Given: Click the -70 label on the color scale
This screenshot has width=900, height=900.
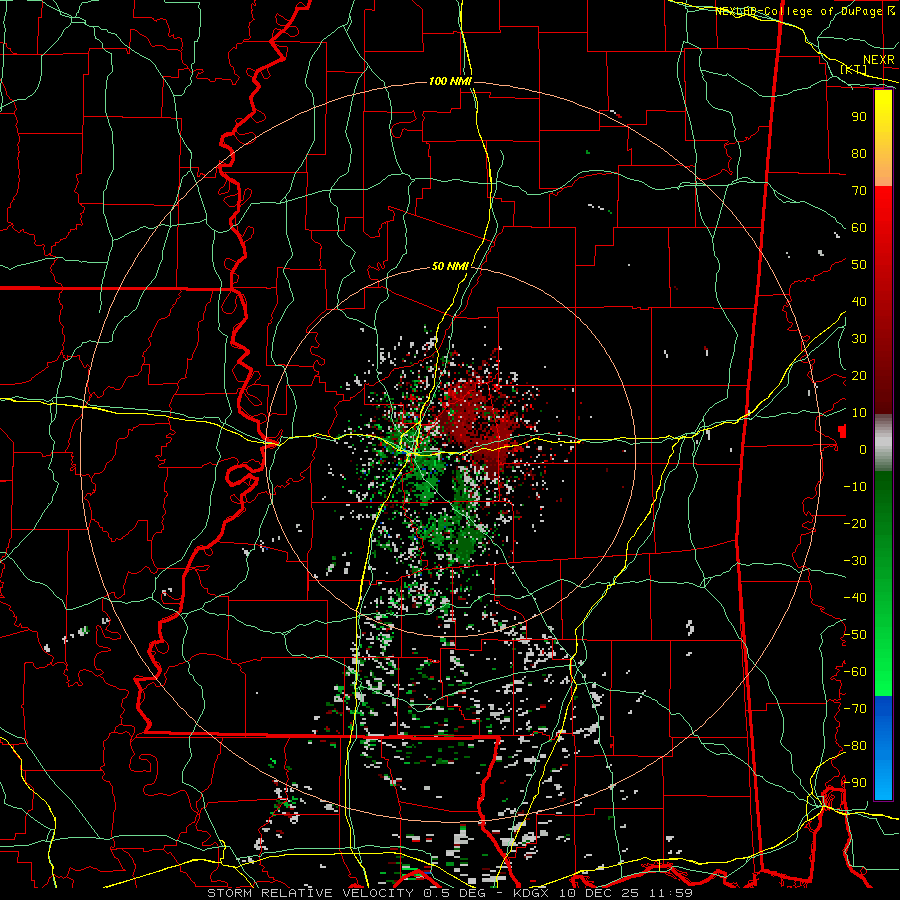Looking at the screenshot, I should tap(855, 709).
